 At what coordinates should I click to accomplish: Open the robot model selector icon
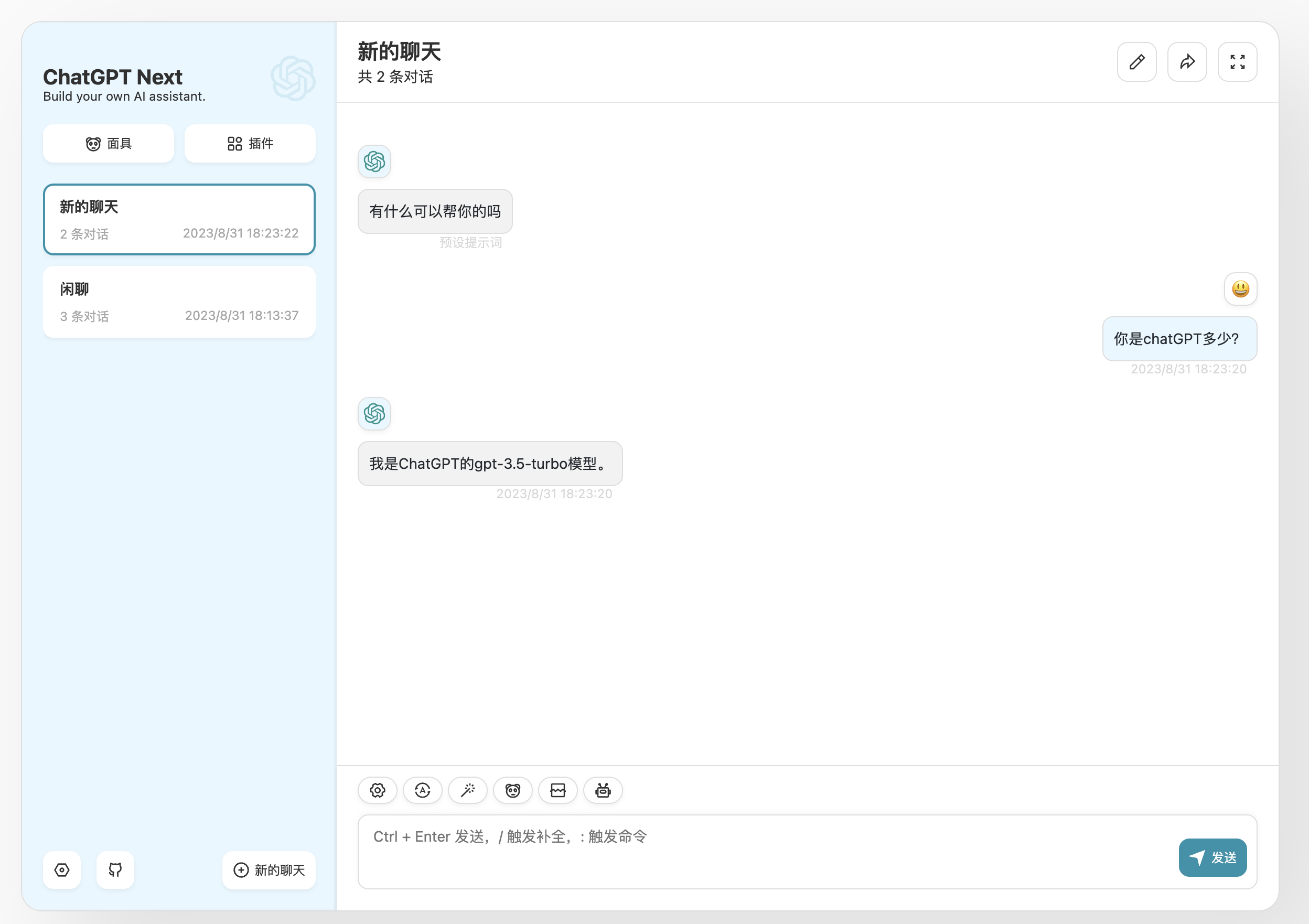(603, 790)
